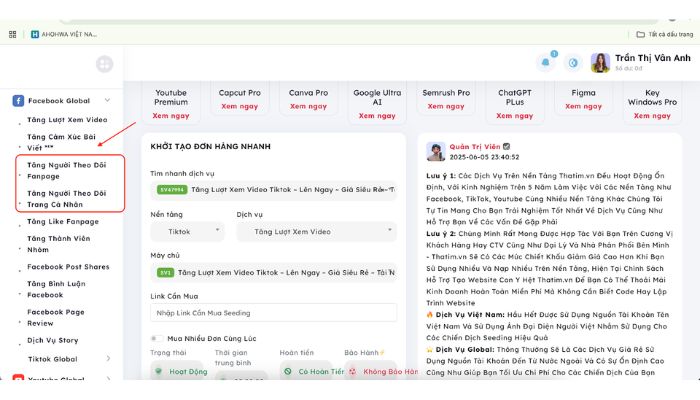Select Tăng Người Theo Dõi Trang Cá Nhân
The height and width of the screenshot is (400, 700).
coord(67,199)
